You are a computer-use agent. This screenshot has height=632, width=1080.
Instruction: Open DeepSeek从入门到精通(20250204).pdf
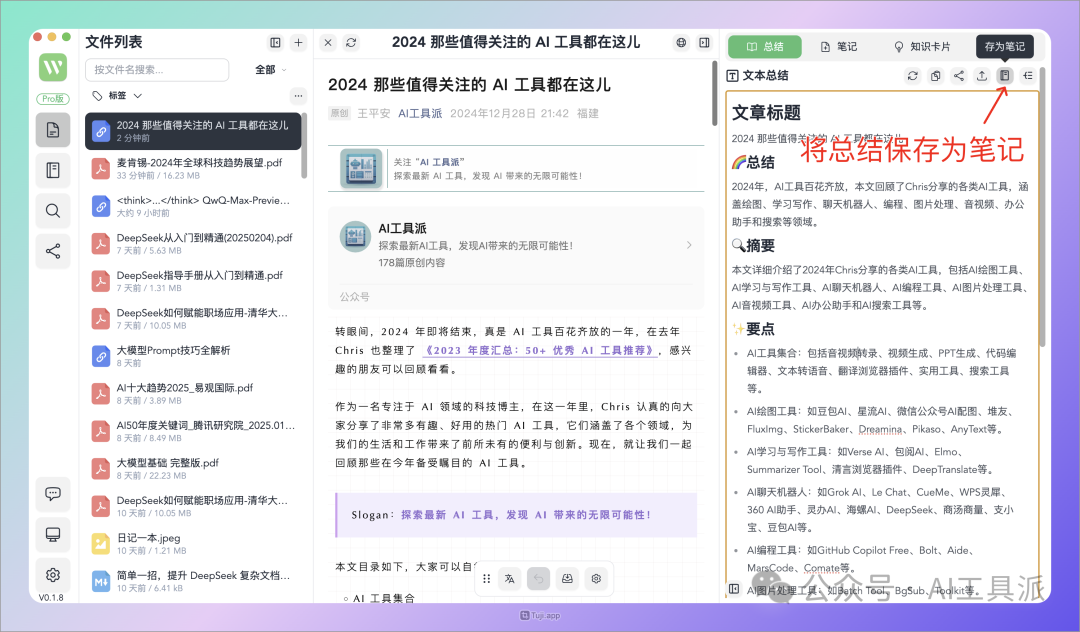pos(193,244)
